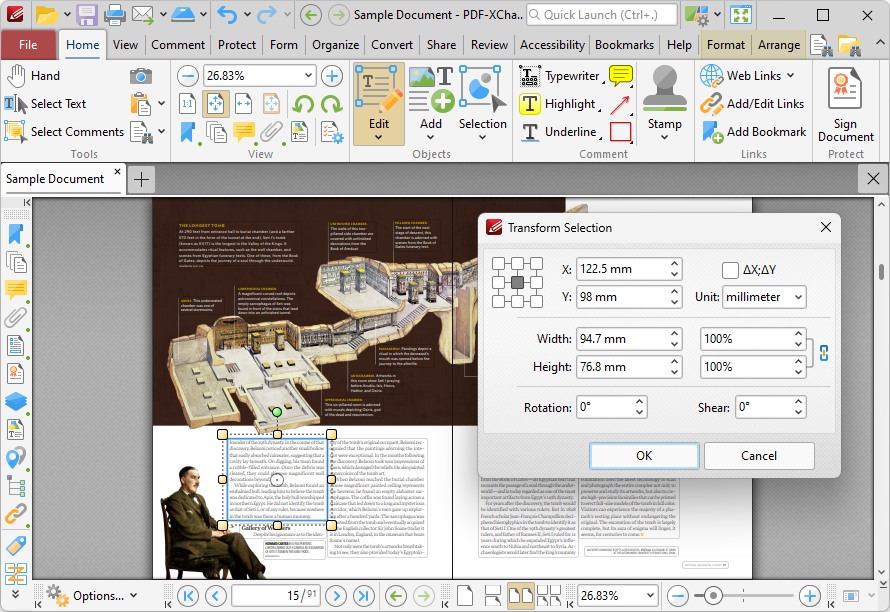Image resolution: width=890 pixels, height=612 pixels.
Task: Toggle Fit Page zoom mode
Action: pyautogui.click(x=216, y=104)
